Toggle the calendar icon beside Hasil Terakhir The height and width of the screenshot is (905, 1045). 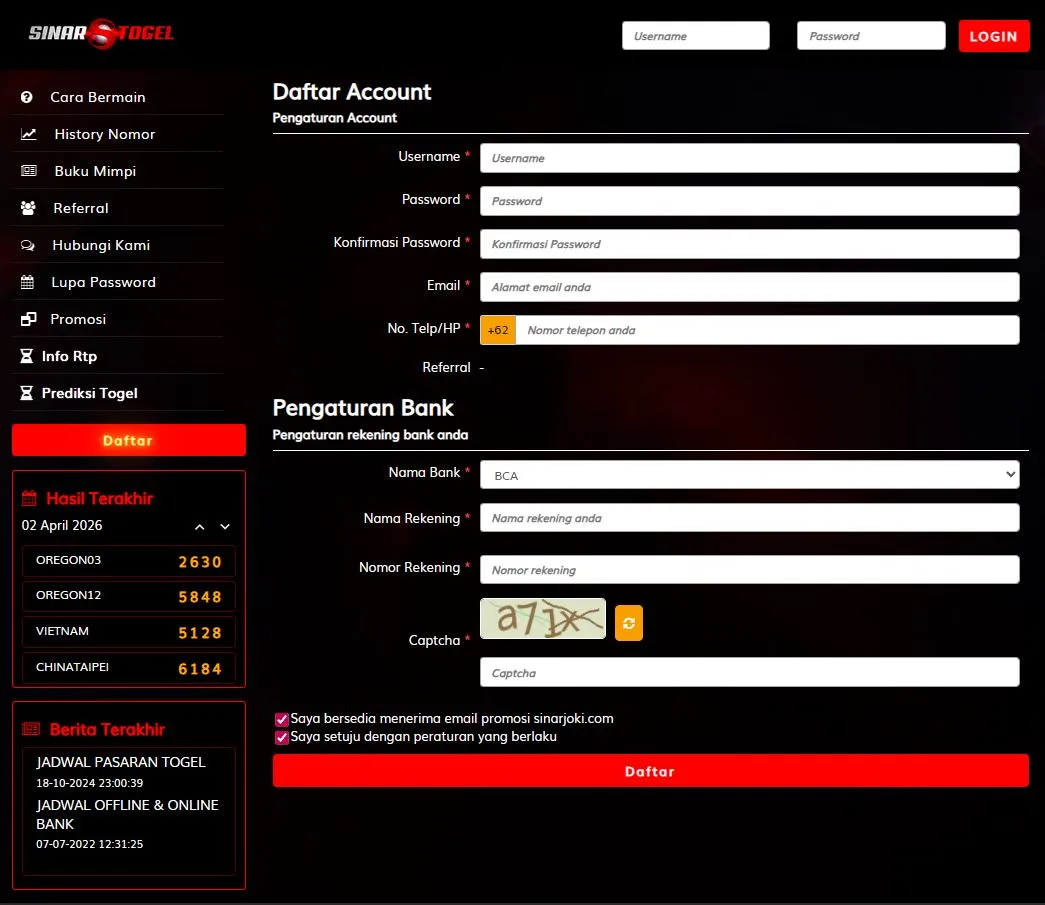click(31, 498)
